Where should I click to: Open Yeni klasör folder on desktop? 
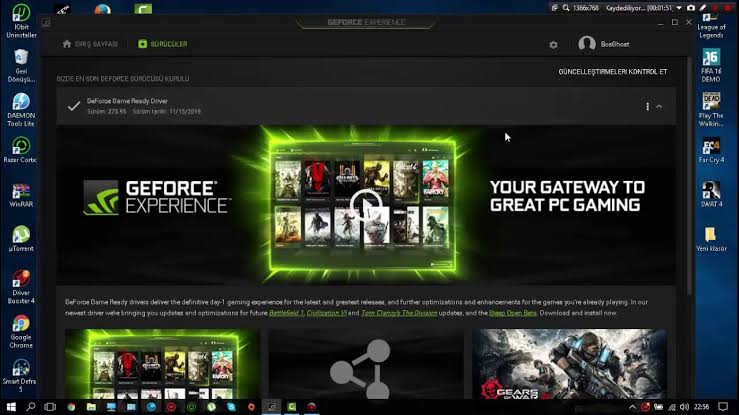point(711,239)
